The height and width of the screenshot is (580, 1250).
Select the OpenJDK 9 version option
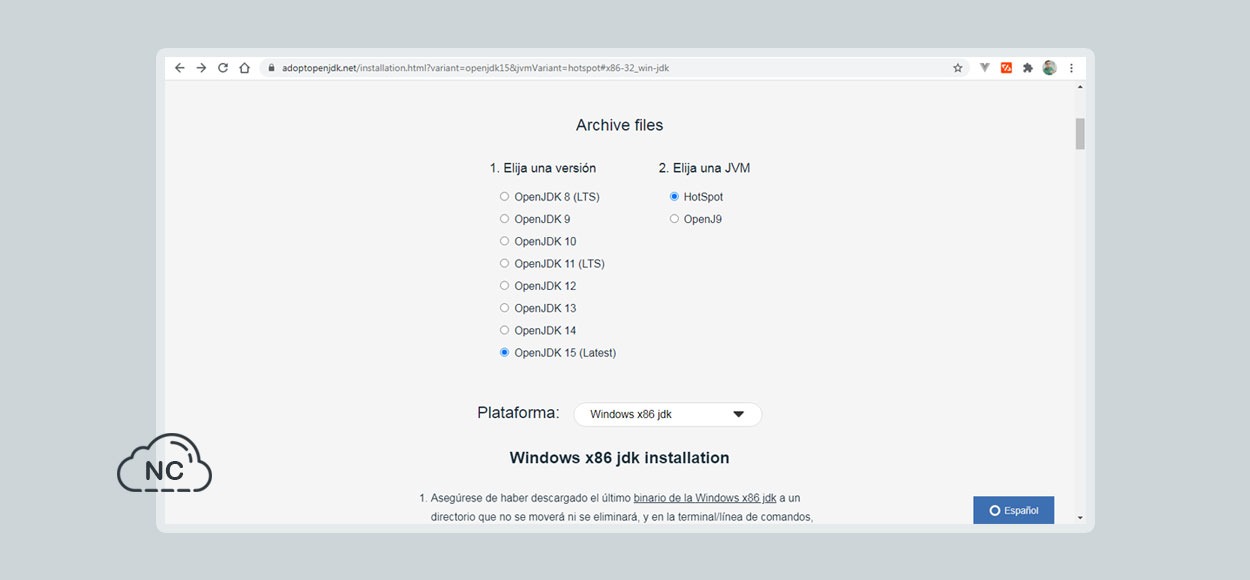point(504,219)
